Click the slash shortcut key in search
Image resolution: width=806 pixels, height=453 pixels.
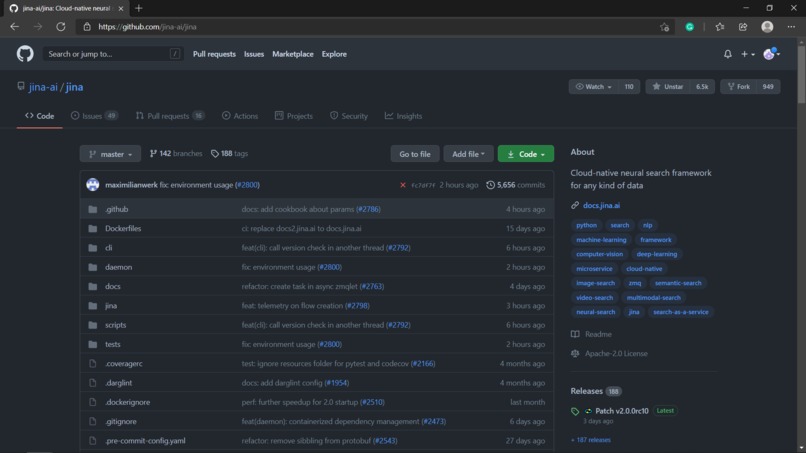click(x=175, y=53)
